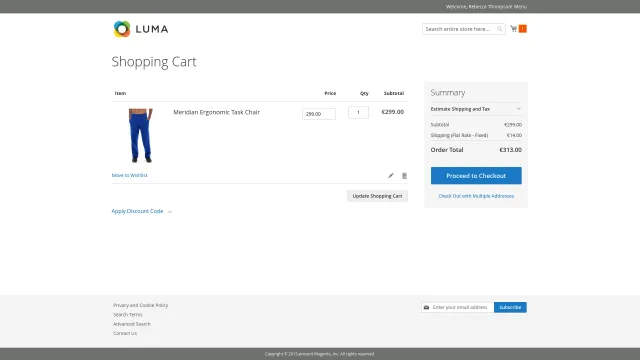The image size is (640, 360).
Task: Click the envelope icon in newsletter field
Action: click(426, 307)
